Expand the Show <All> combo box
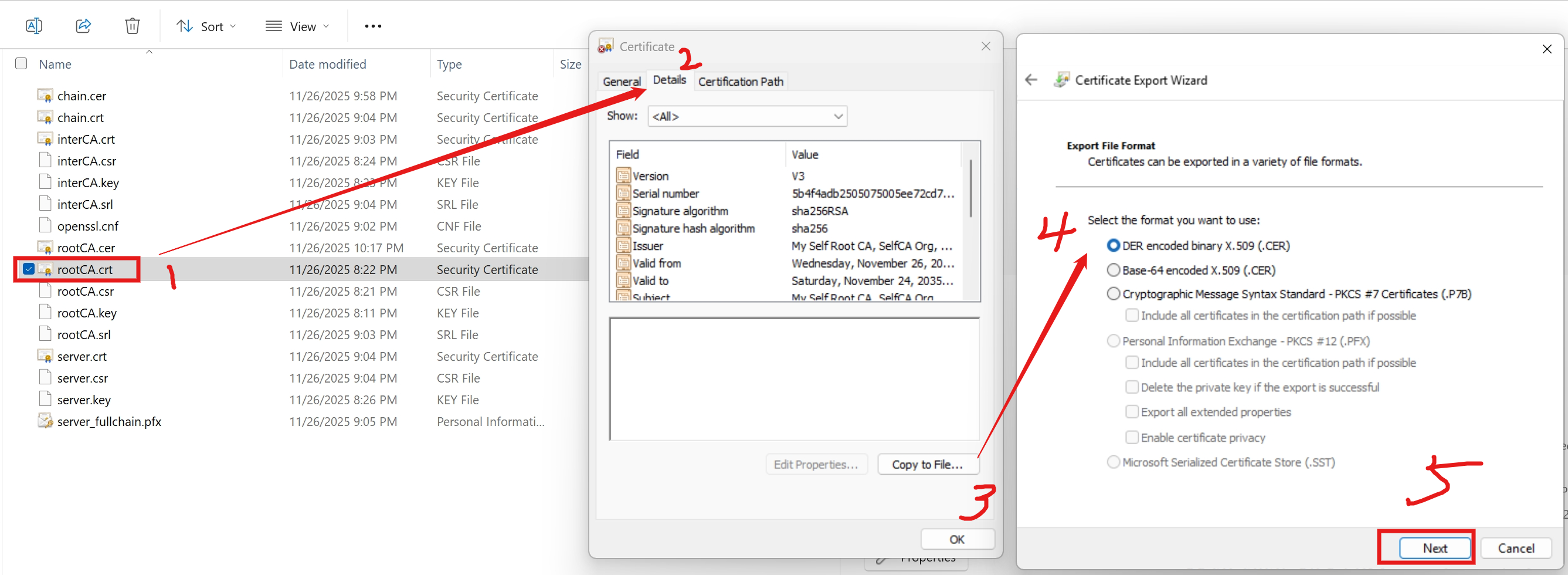Screen dimensions: 1568x575 point(747,116)
